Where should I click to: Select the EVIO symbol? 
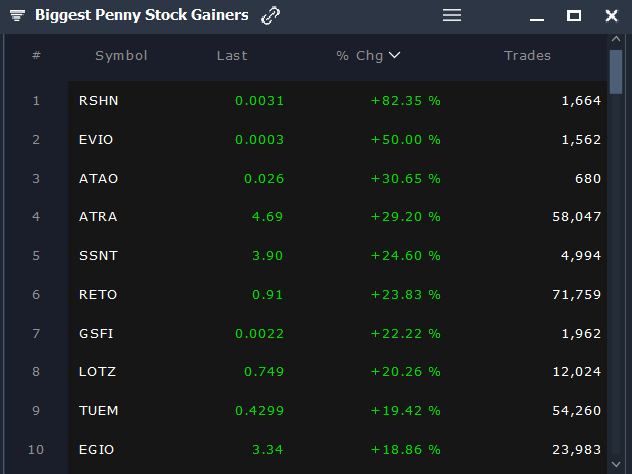coord(97,139)
